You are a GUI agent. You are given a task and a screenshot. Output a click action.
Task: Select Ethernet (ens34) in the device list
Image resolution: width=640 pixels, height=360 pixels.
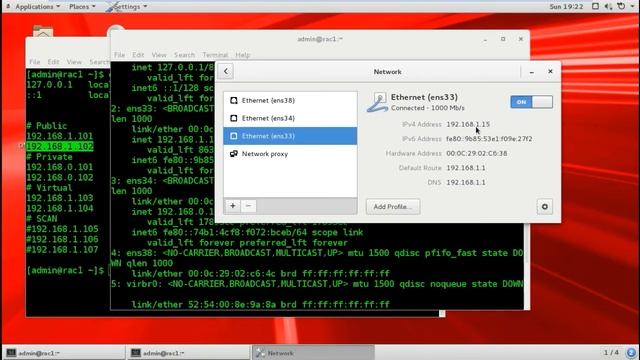290,118
